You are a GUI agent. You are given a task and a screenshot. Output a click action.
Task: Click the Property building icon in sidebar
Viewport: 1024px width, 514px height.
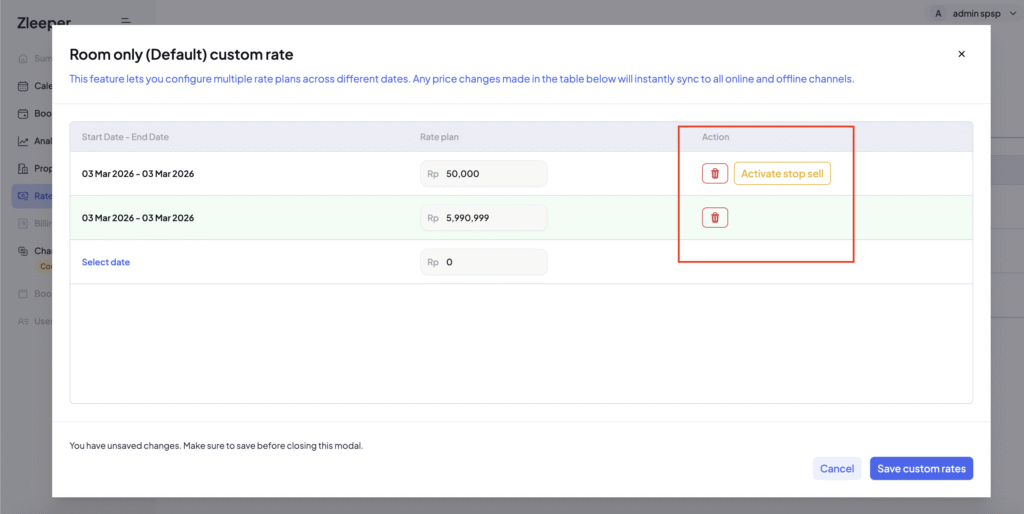tap(24, 168)
